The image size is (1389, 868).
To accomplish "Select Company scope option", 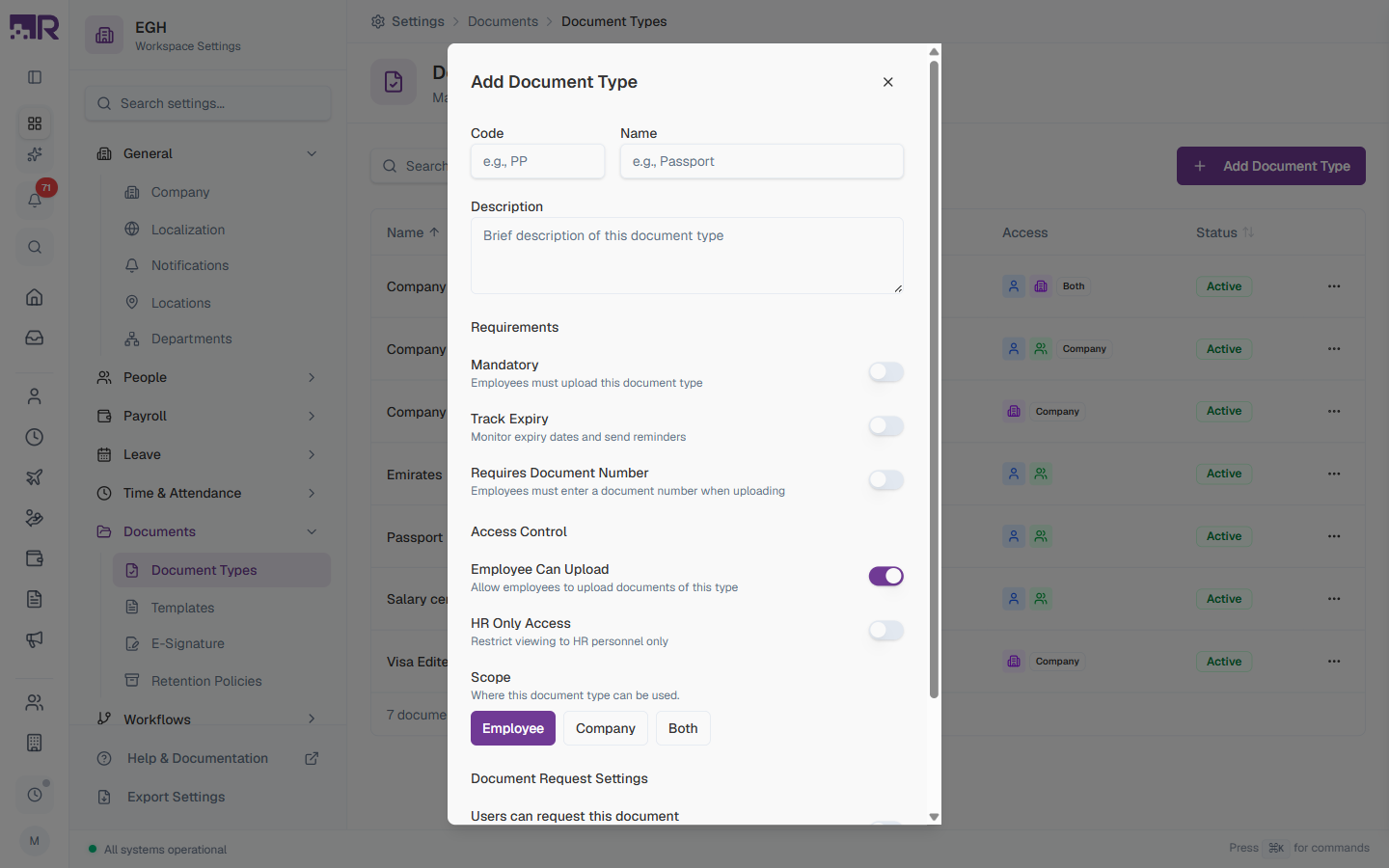I will [x=606, y=728].
